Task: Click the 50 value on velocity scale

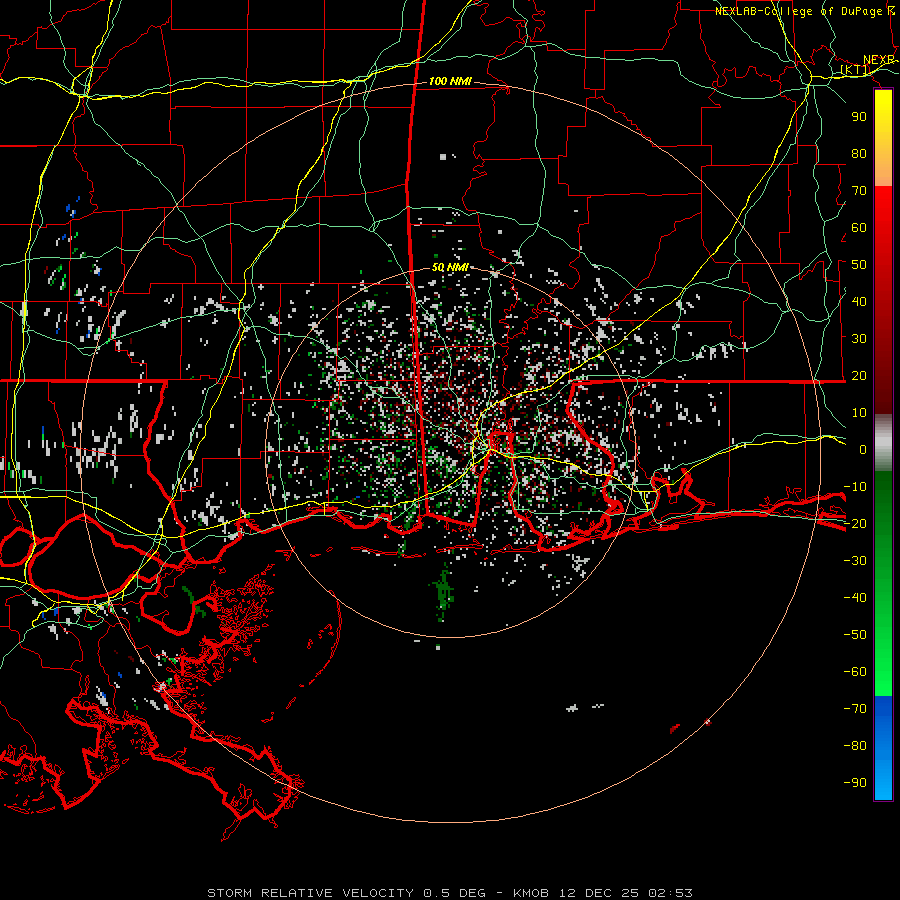Action: pos(859,265)
